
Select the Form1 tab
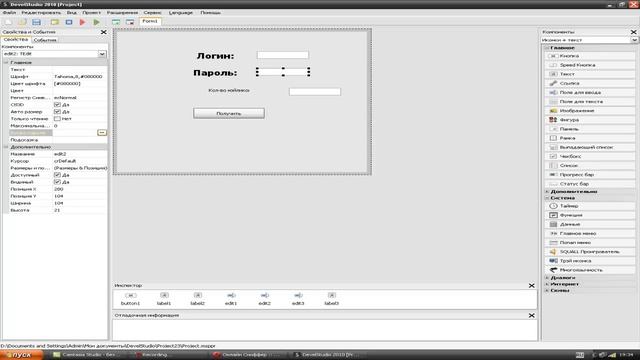(x=150, y=21)
